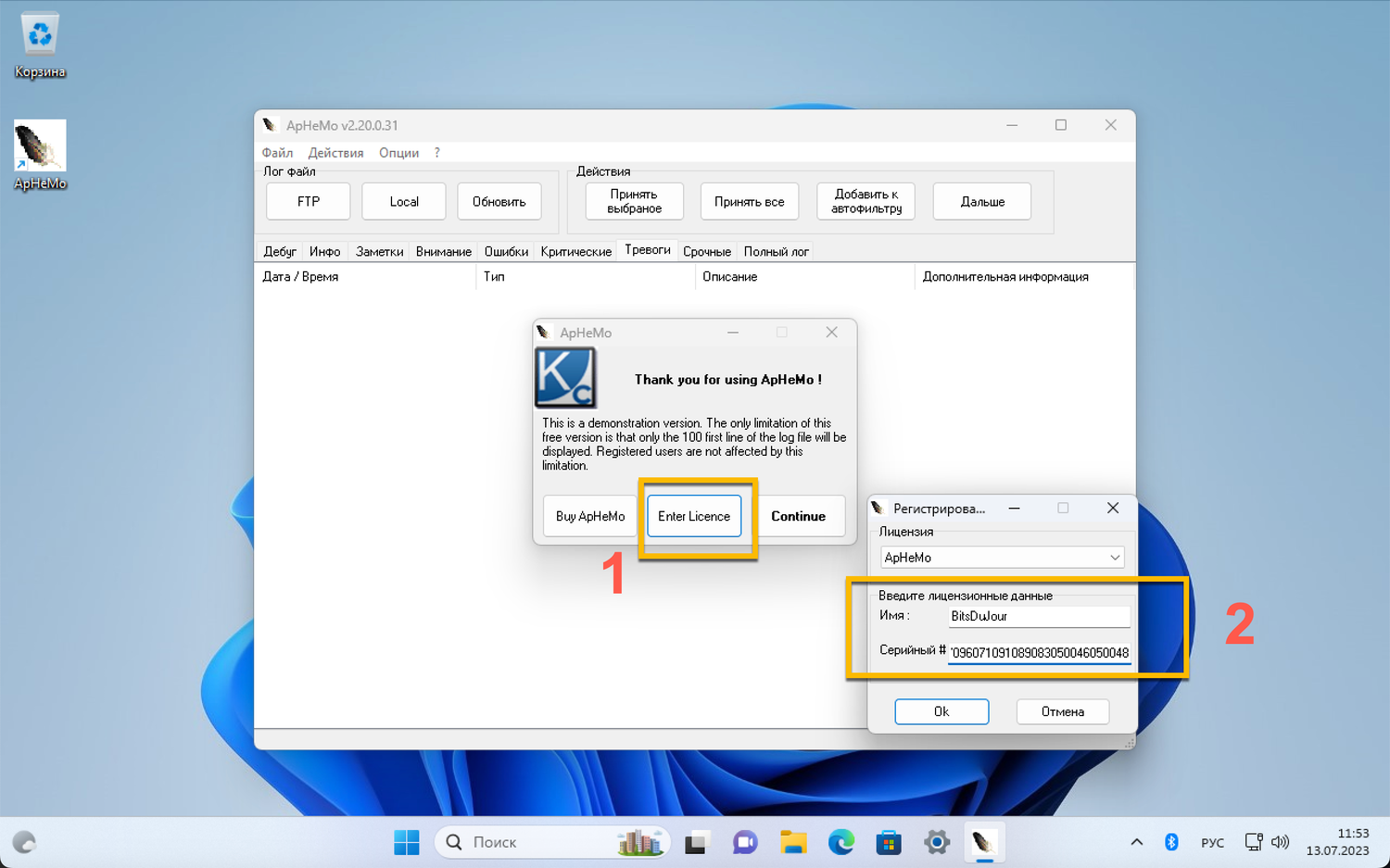This screenshot has height=868, width=1390.
Task: Click the weather widget in taskbar corner
Action: point(24,842)
